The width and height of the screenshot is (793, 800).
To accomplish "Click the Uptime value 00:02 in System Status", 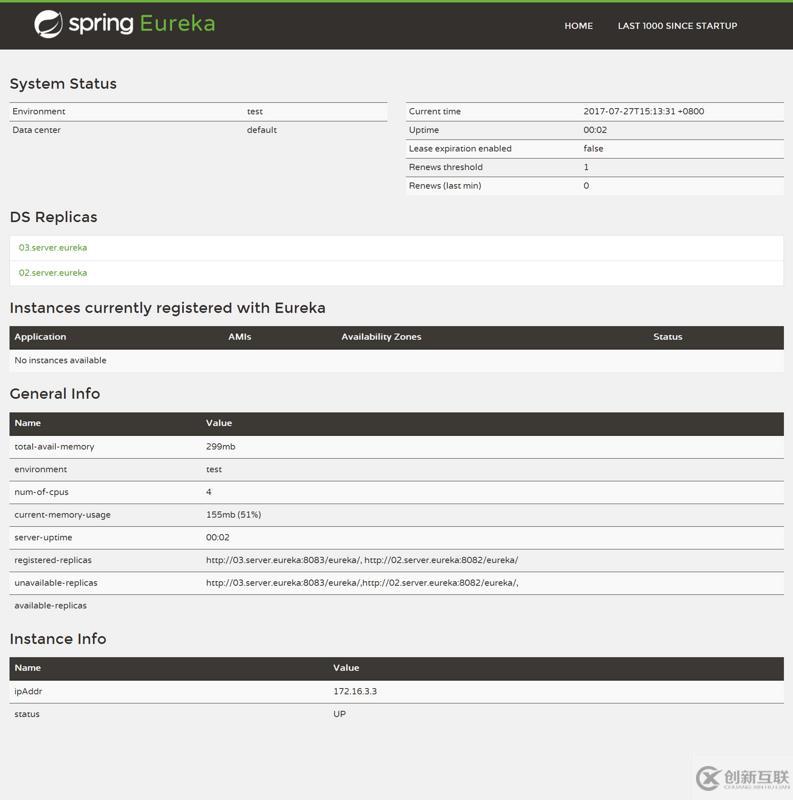I will point(595,130).
